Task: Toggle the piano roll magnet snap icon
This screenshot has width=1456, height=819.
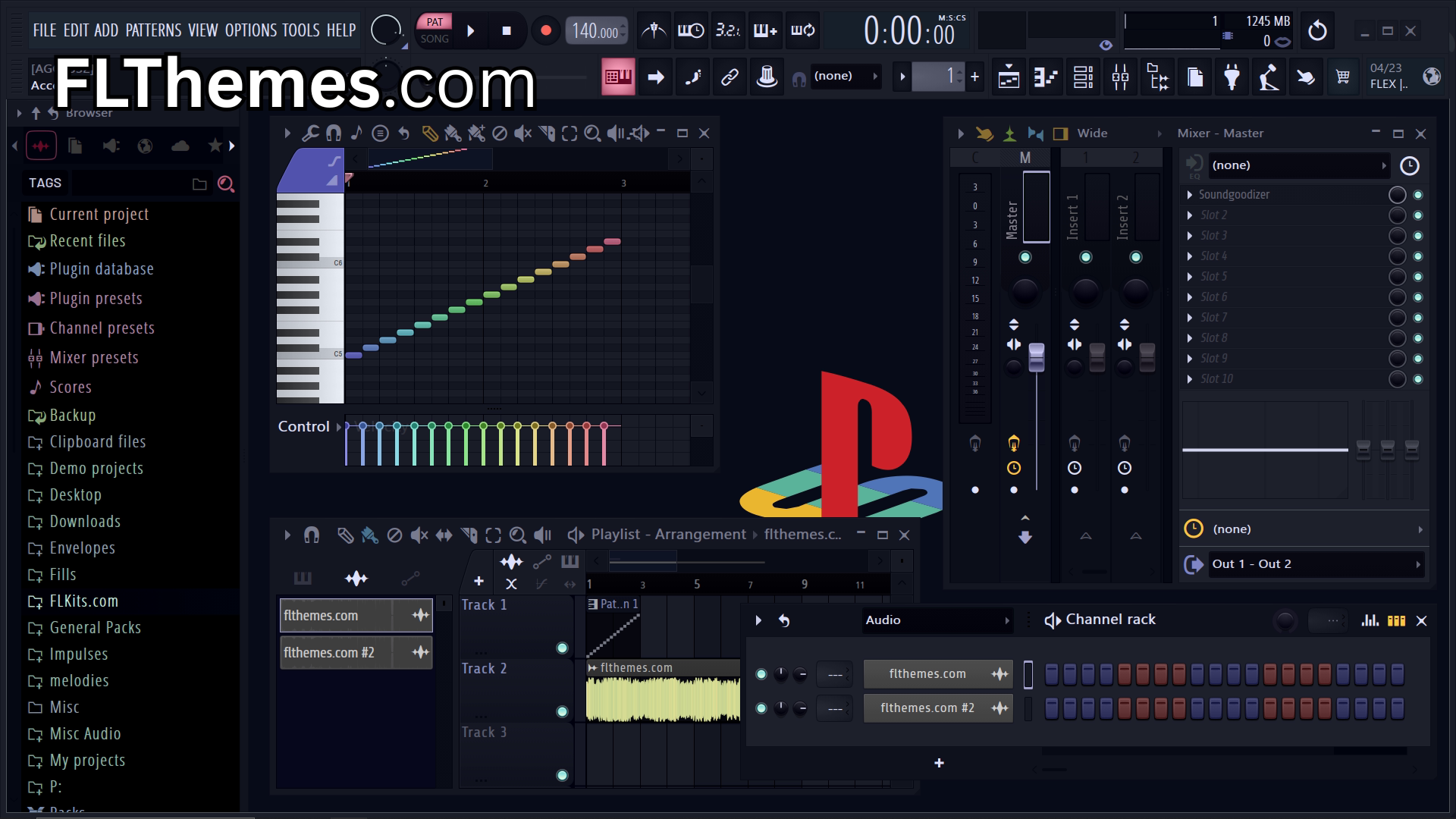Action: click(x=333, y=133)
